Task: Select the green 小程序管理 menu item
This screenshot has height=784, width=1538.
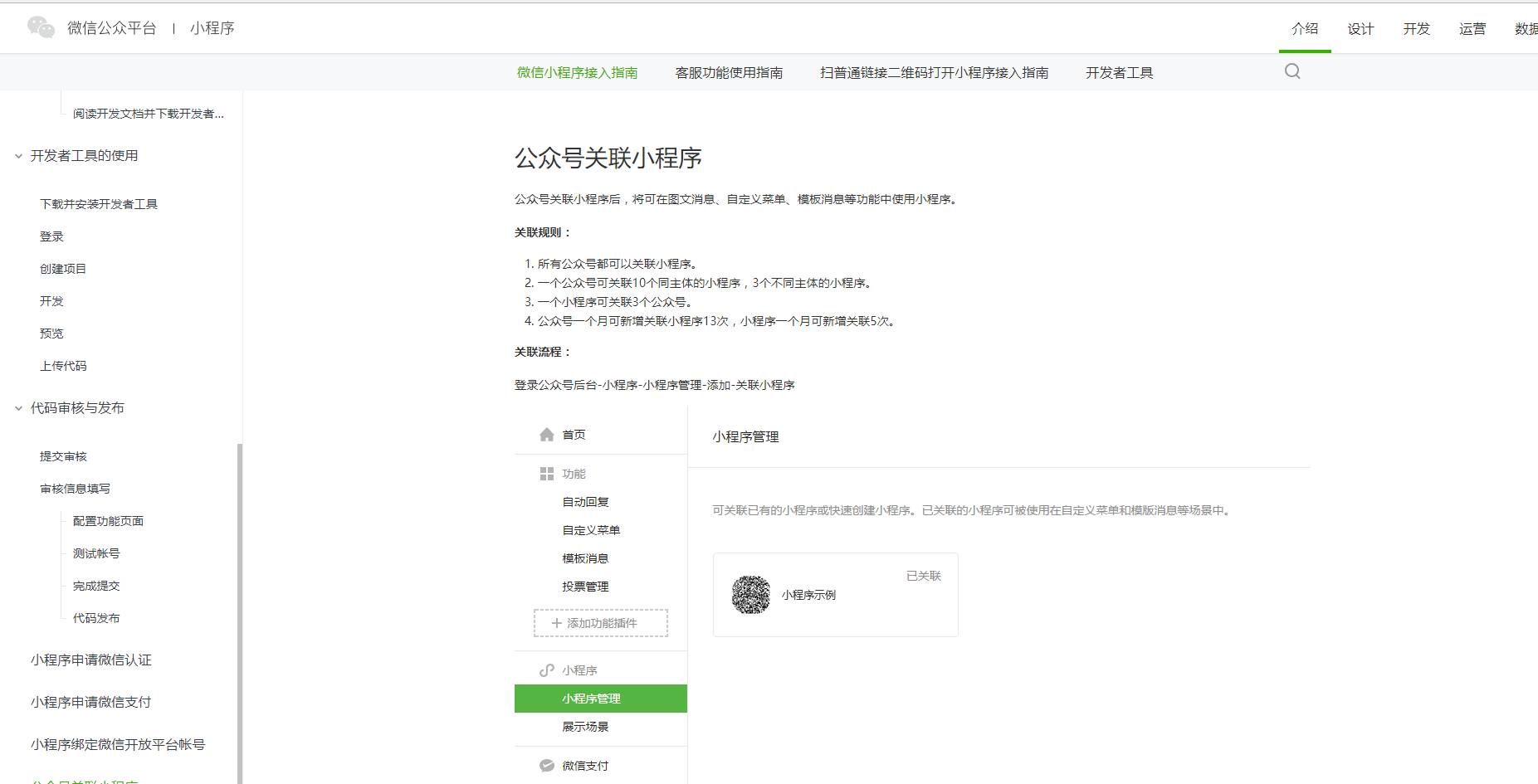Action: [x=601, y=699]
